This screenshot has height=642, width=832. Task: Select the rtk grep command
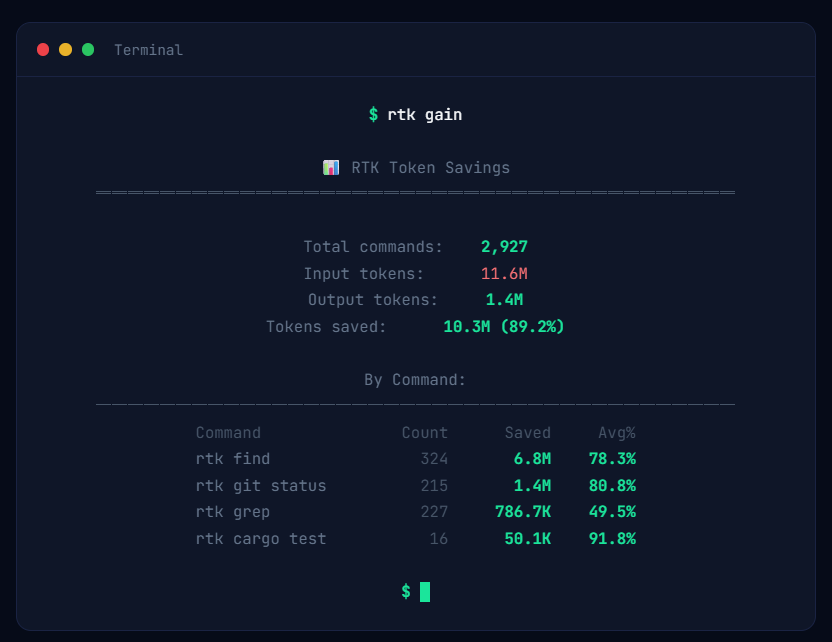click(x=232, y=512)
